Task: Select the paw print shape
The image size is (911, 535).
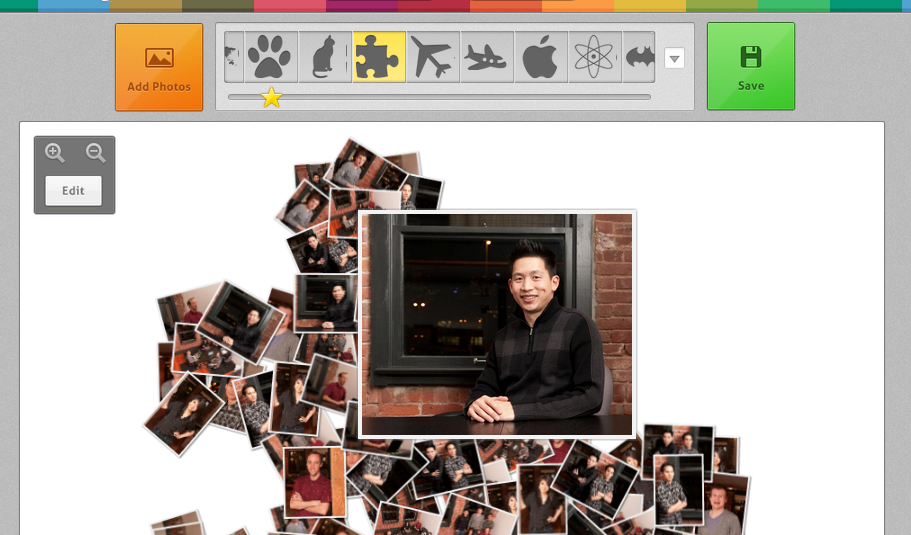Action: pyautogui.click(x=270, y=57)
